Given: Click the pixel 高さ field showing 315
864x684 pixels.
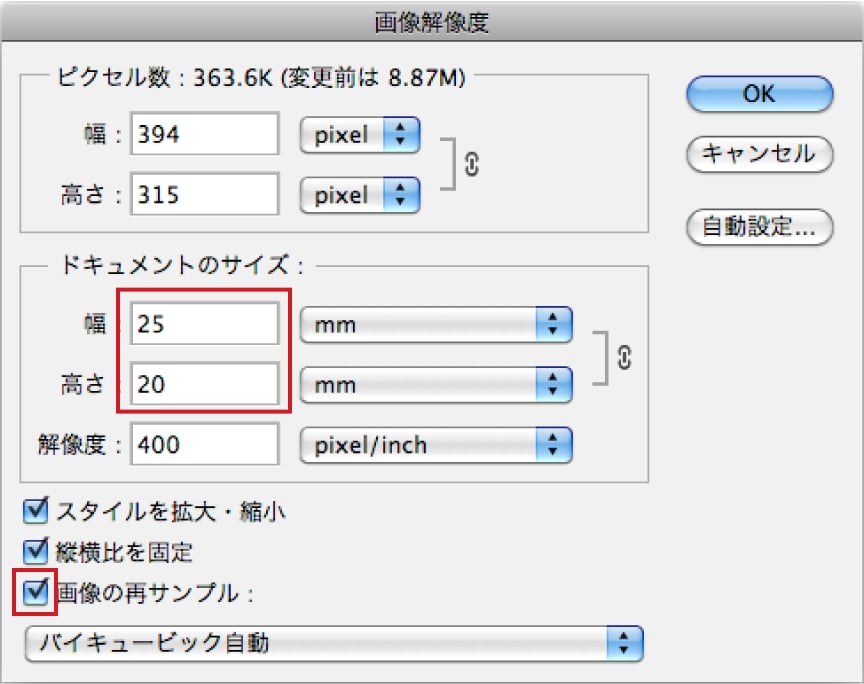Looking at the screenshot, I should [x=205, y=194].
